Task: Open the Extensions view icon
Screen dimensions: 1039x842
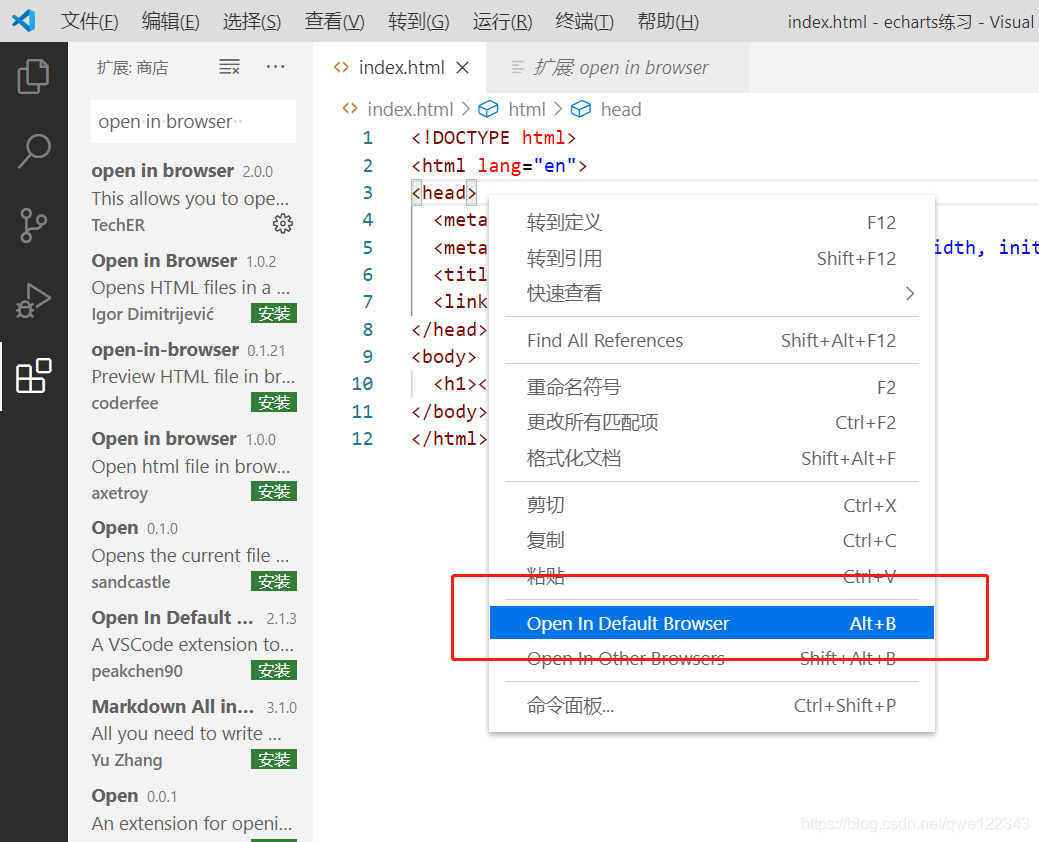Action: pos(33,376)
